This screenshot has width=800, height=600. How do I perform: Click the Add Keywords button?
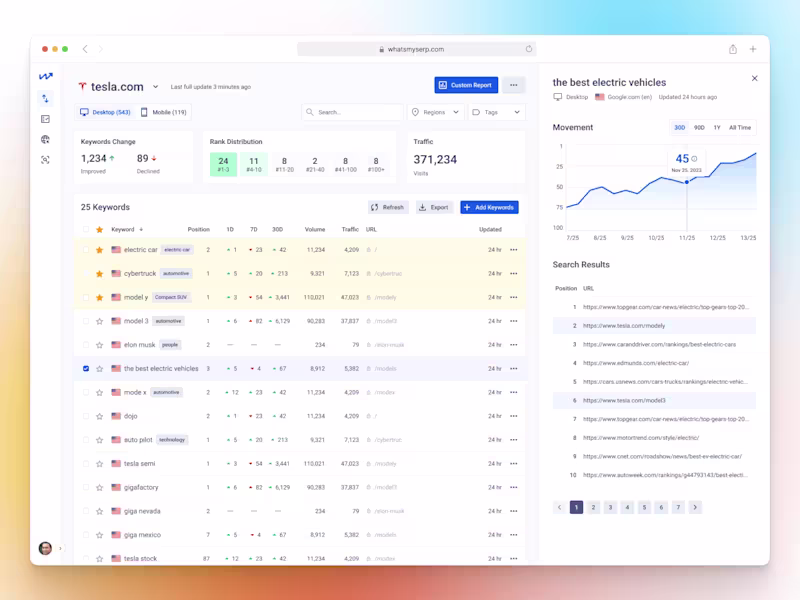coord(489,207)
